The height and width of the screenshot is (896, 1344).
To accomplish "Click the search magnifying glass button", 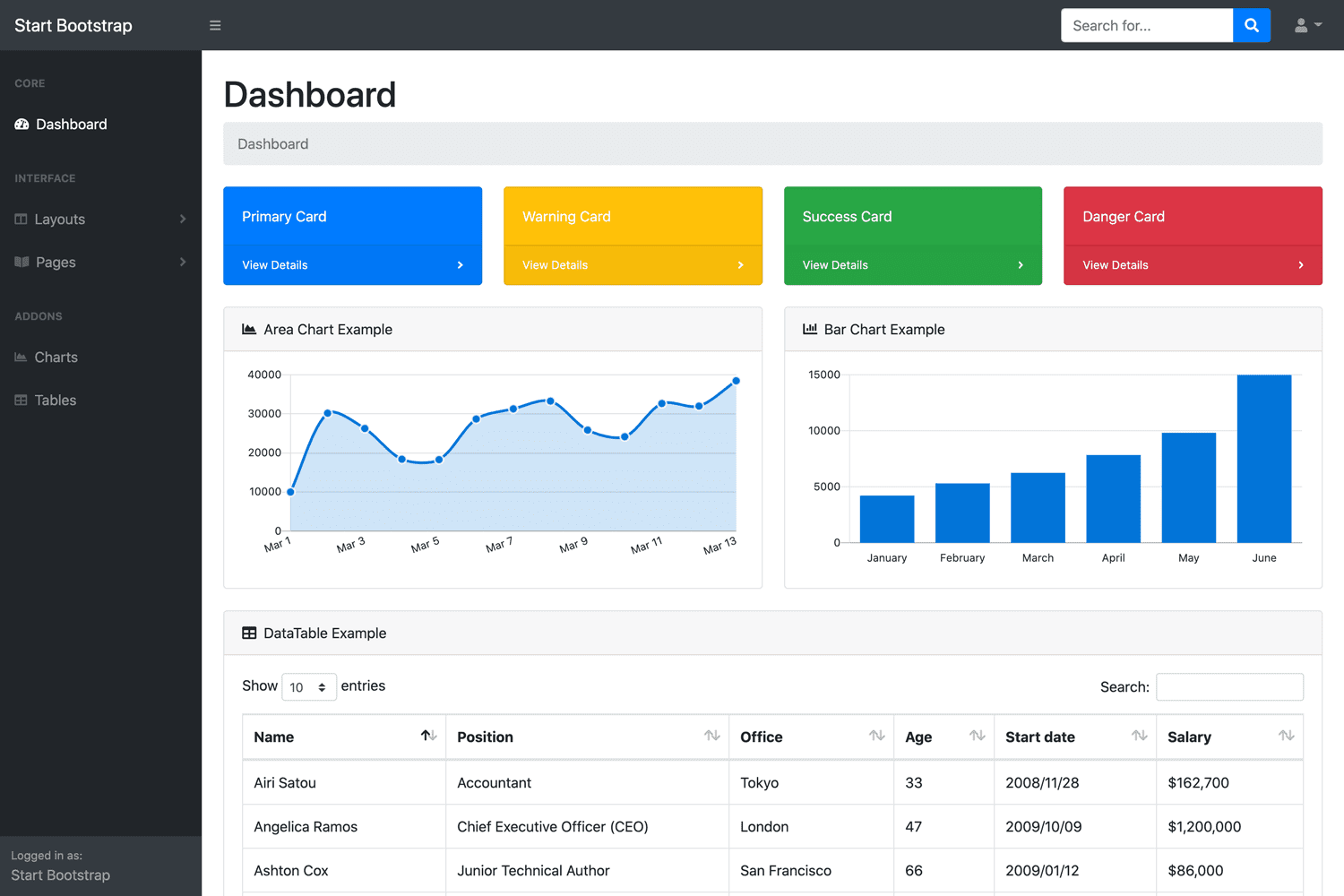I will 1251,25.
